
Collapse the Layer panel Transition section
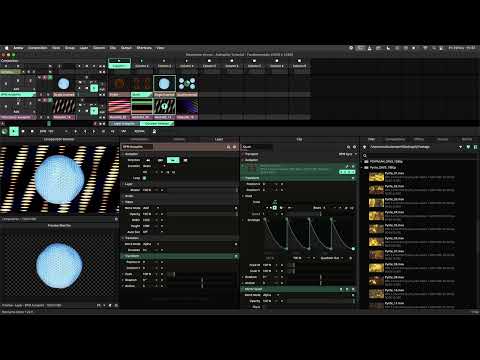pos(123,238)
